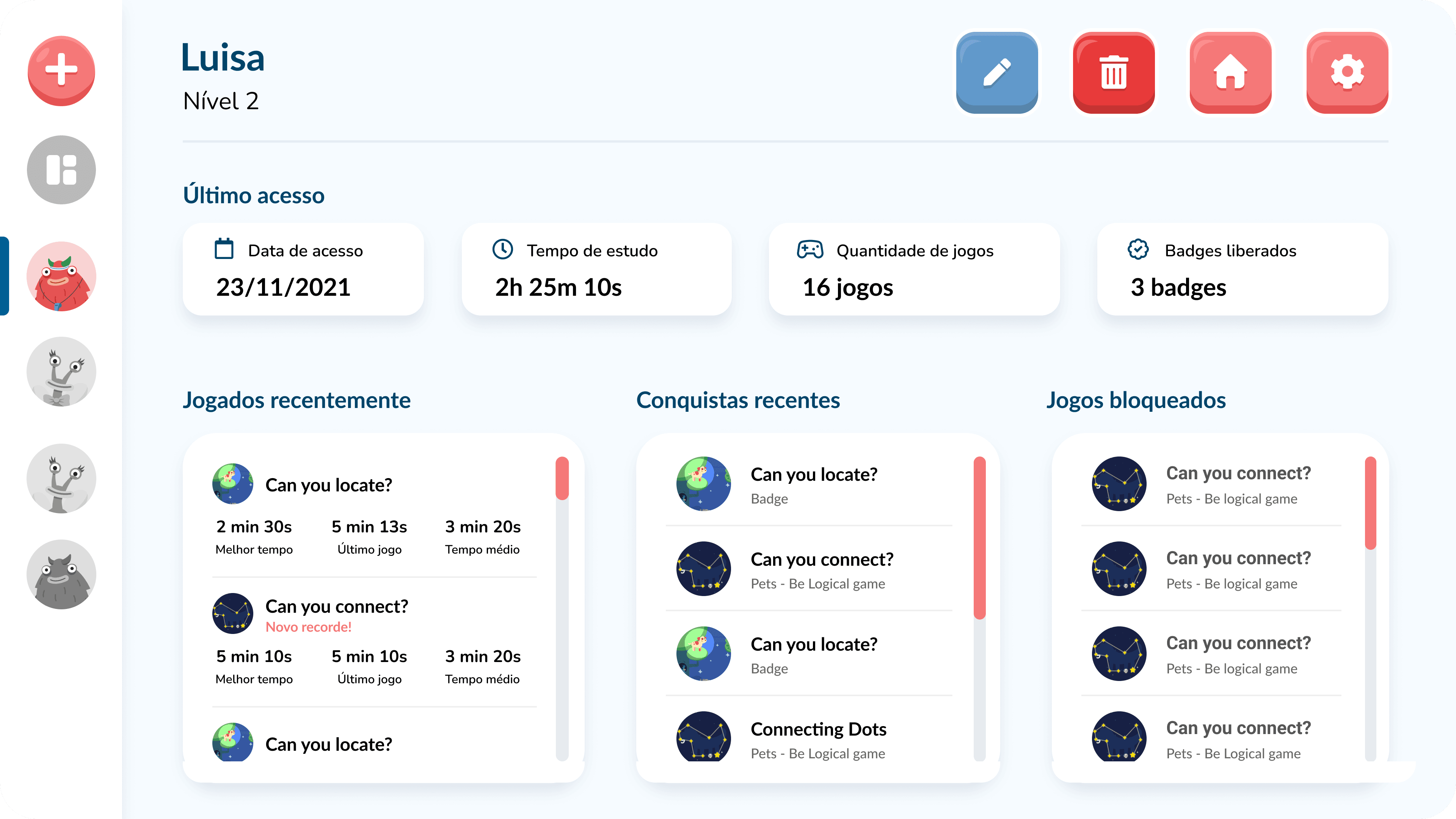The image size is (1456, 819).
Task: Choose the first gray snail avatar
Action: pyautogui.click(x=61, y=372)
